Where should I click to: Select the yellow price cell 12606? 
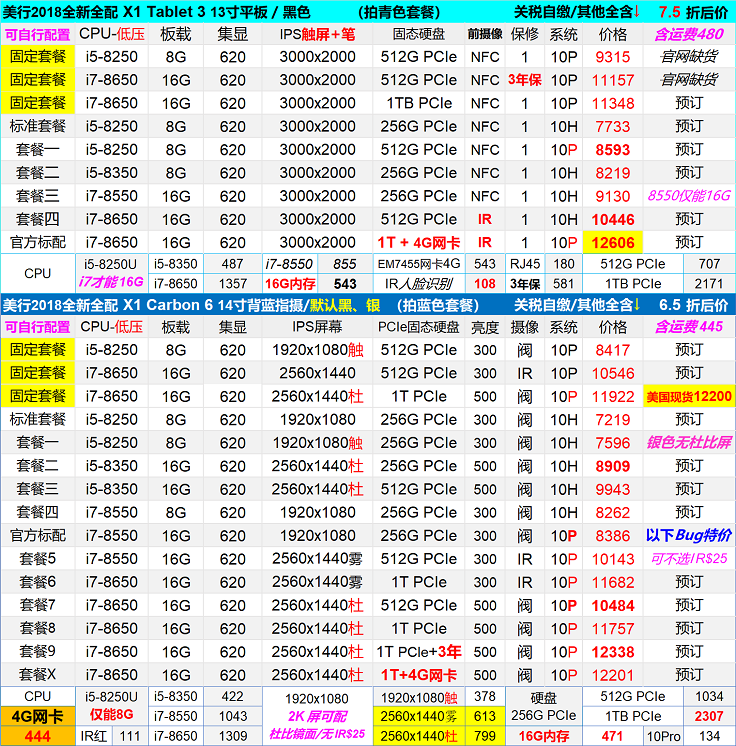613,243
